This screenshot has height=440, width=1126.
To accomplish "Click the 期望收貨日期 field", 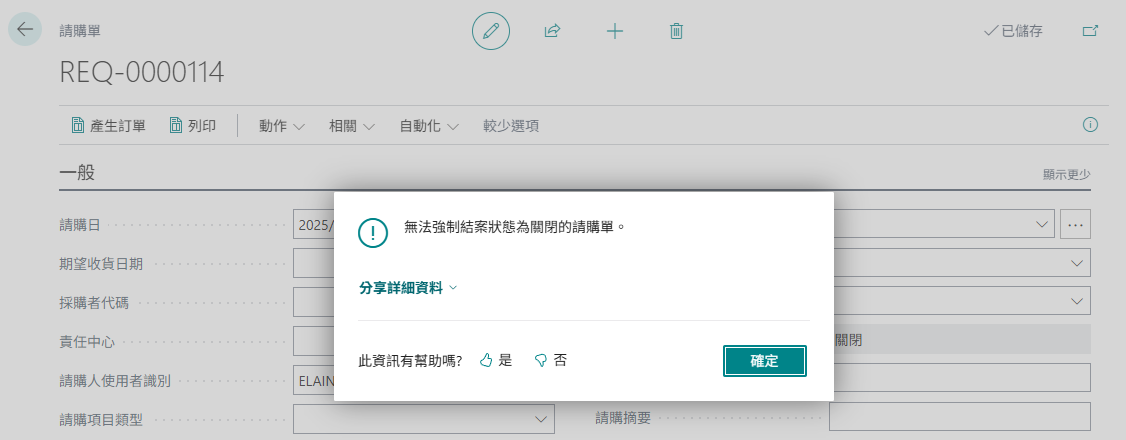I will click(x=313, y=263).
